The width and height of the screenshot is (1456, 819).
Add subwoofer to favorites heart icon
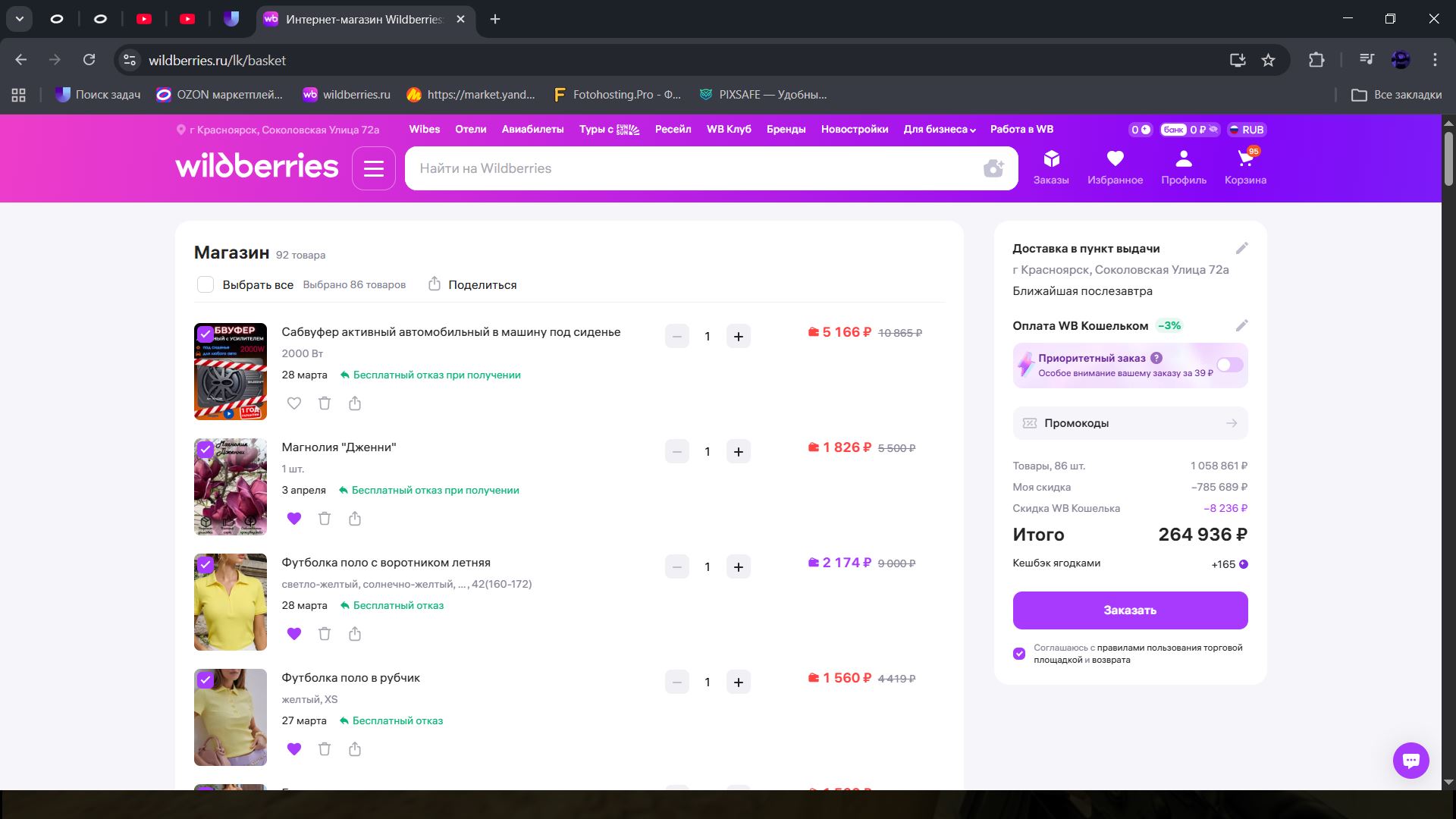[x=294, y=403]
